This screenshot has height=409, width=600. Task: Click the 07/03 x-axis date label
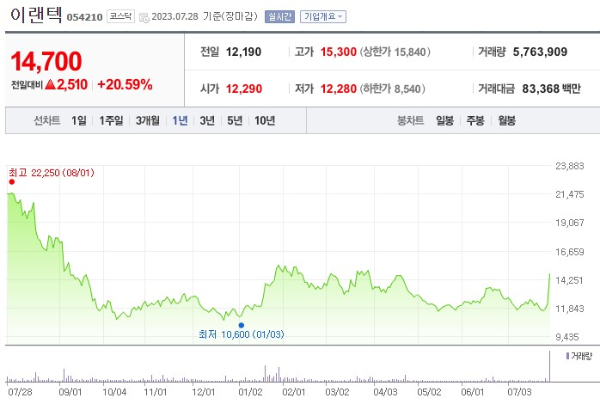[519, 392]
